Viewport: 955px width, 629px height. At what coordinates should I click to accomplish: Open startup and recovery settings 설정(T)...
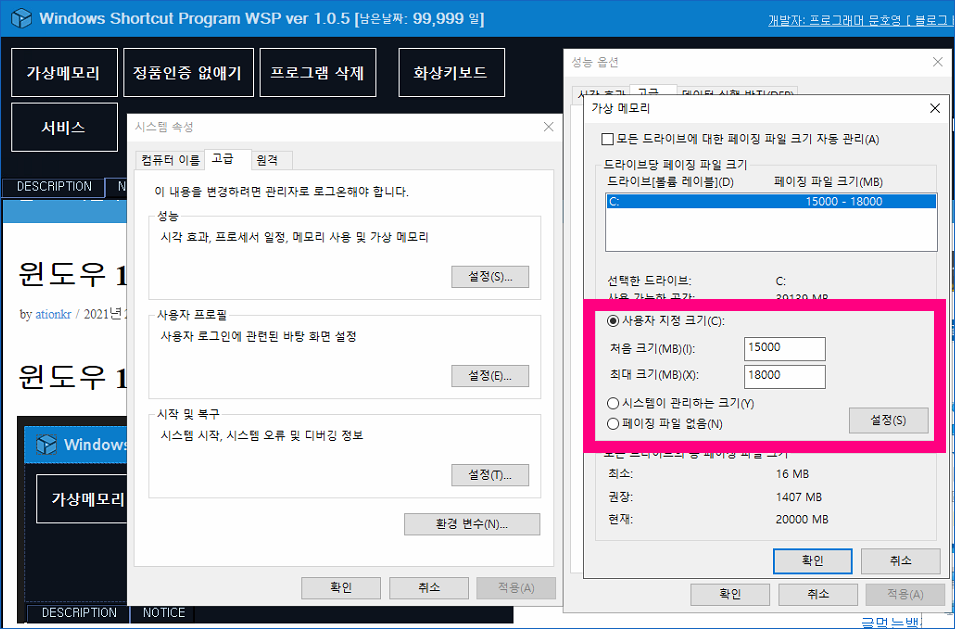coord(490,476)
